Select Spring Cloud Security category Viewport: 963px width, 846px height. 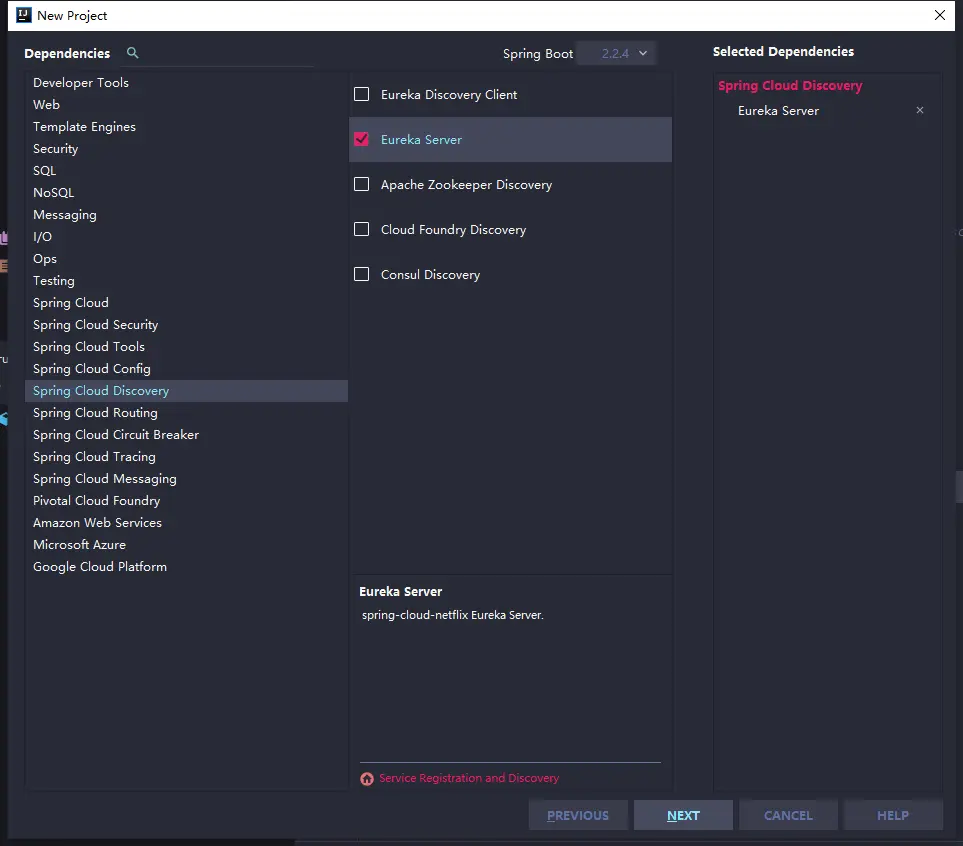[x=187, y=324]
